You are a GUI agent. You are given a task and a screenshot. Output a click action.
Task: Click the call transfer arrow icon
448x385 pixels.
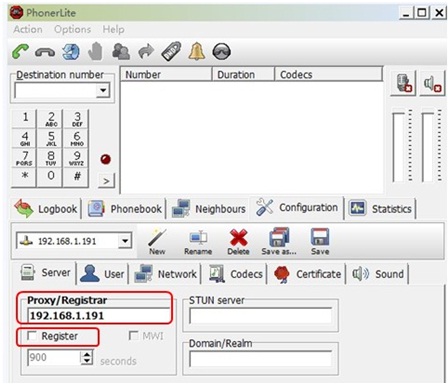[146, 52]
